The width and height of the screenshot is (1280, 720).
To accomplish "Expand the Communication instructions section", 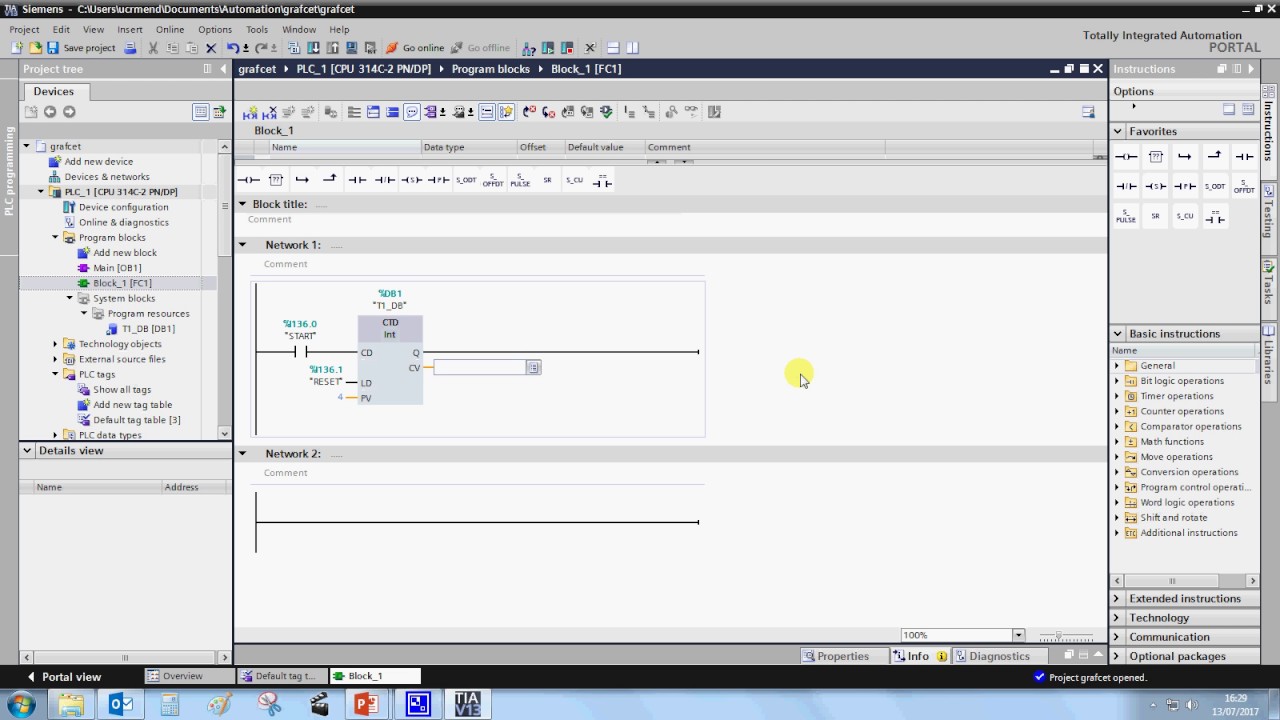I will [x=1117, y=637].
